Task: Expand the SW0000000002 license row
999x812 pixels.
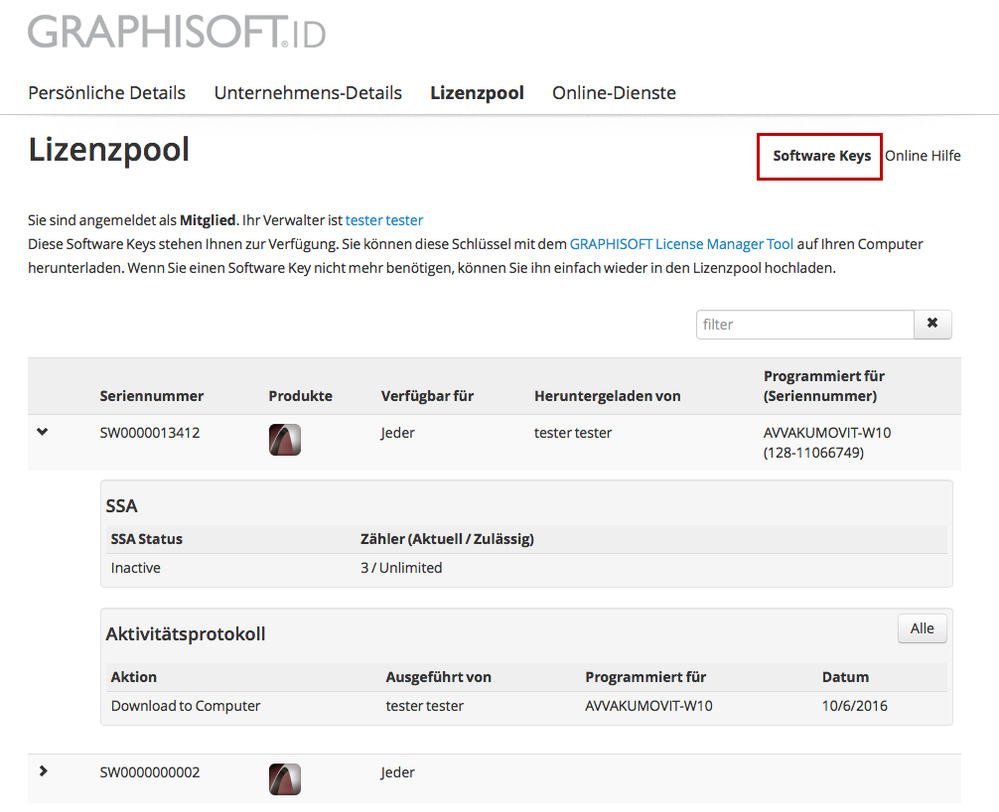Action: [43, 771]
